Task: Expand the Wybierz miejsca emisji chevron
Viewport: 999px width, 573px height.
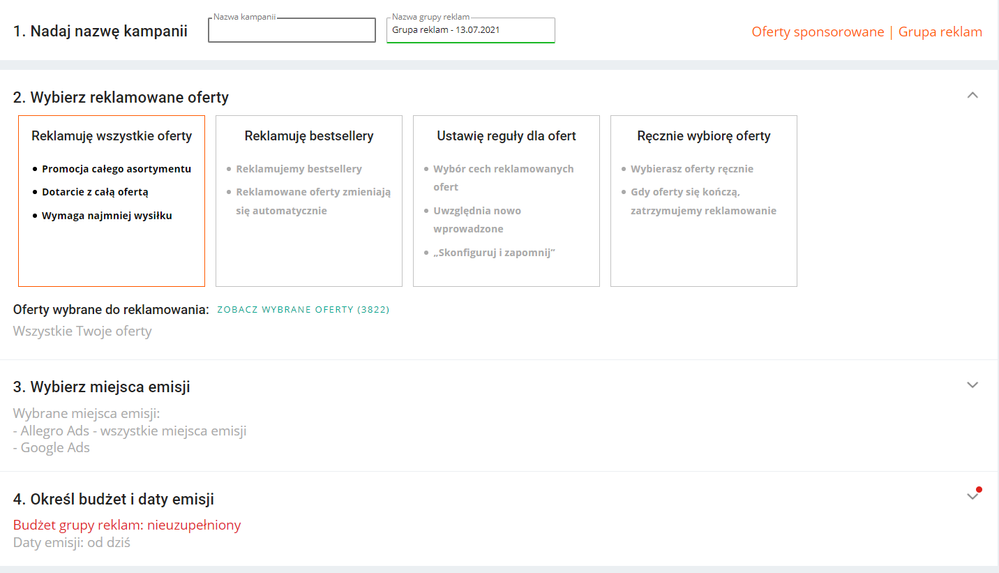Action: click(x=972, y=385)
